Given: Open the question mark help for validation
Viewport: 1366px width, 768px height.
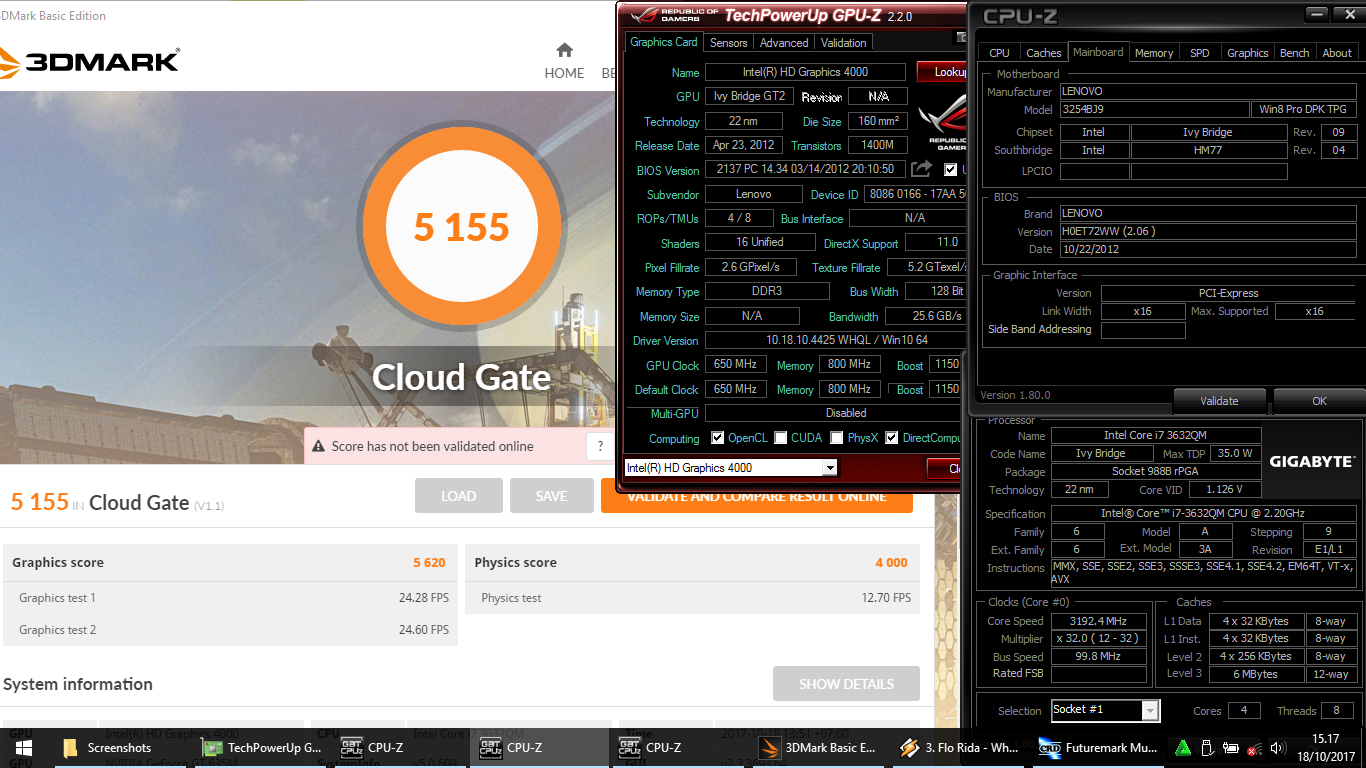Looking at the screenshot, I should [x=600, y=446].
